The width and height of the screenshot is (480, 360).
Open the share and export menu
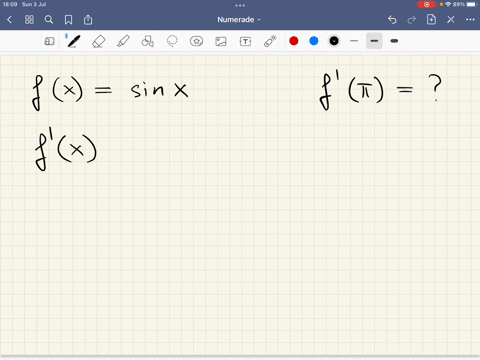pos(88,20)
